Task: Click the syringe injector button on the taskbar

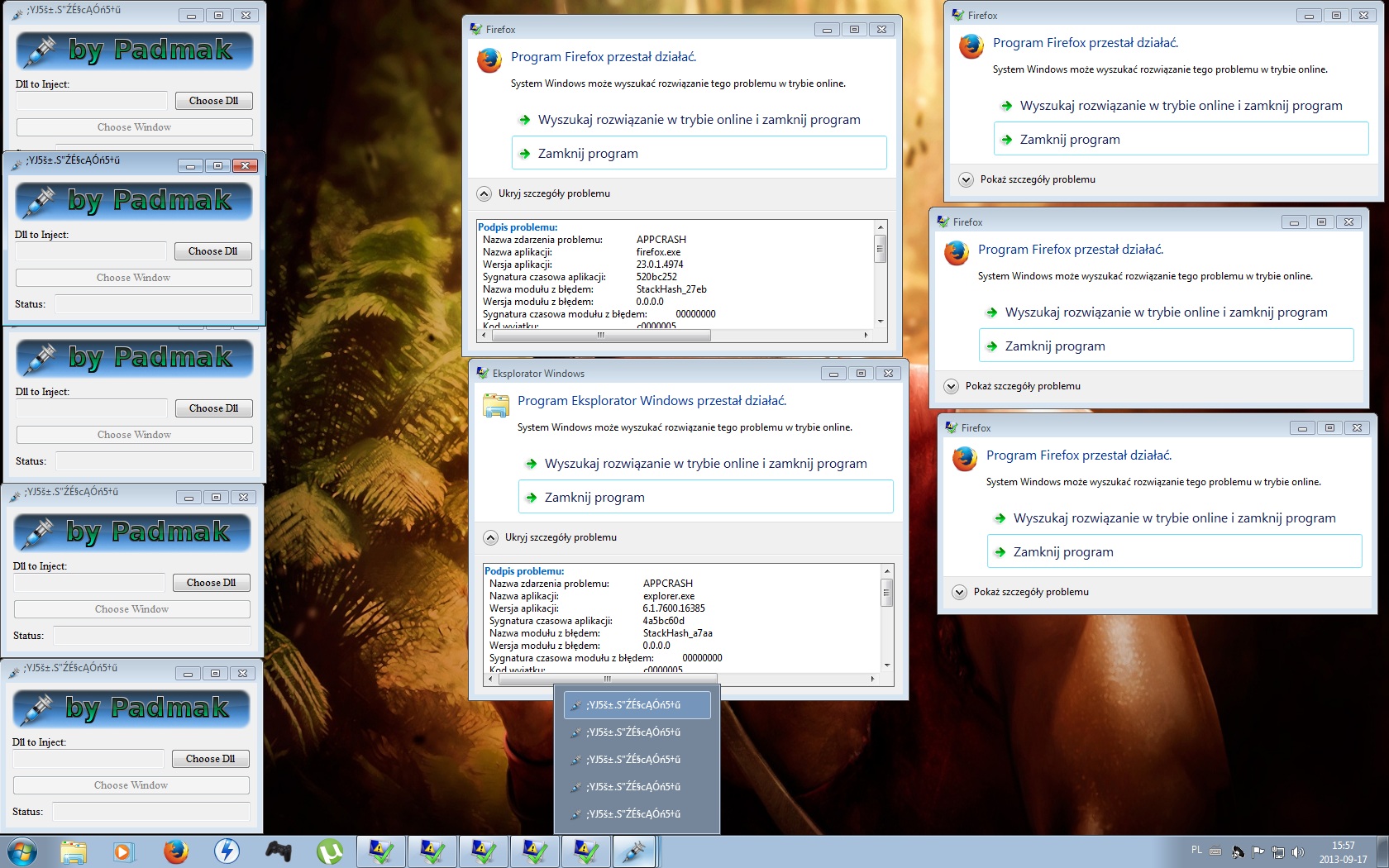Action: click(636, 851)
